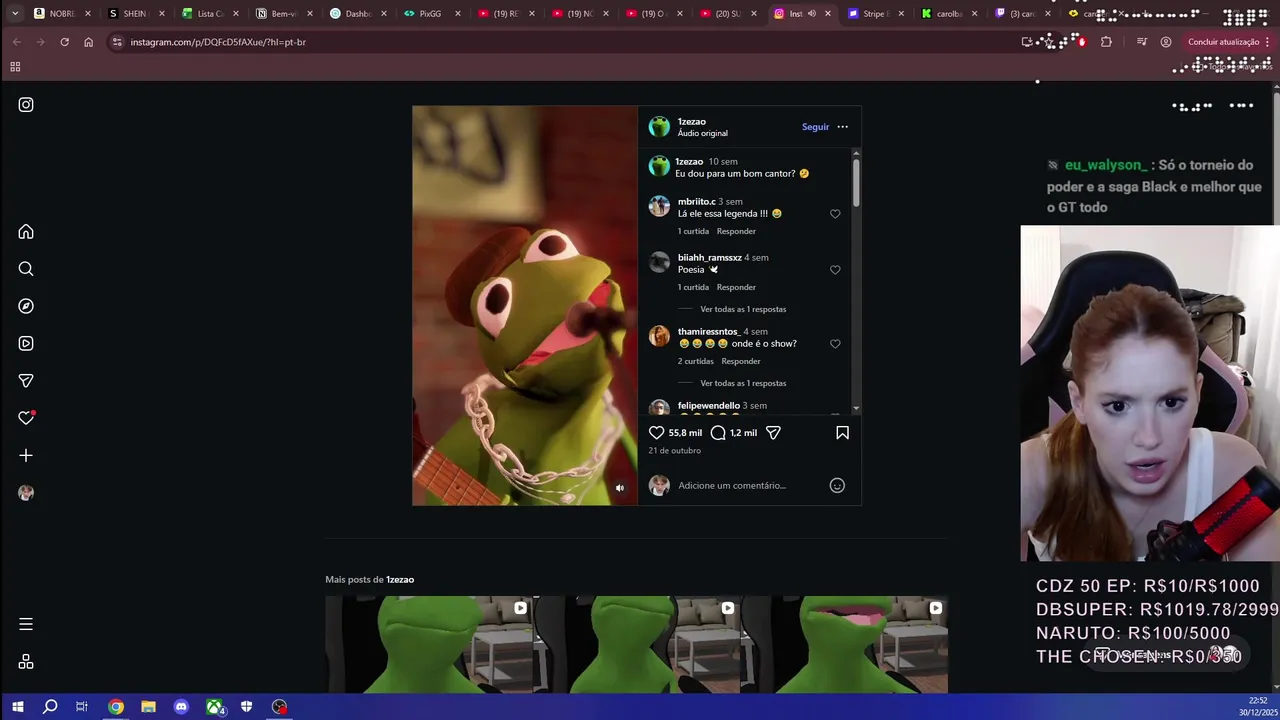Open the Meta apps icon in sidebar

point(26,662)
